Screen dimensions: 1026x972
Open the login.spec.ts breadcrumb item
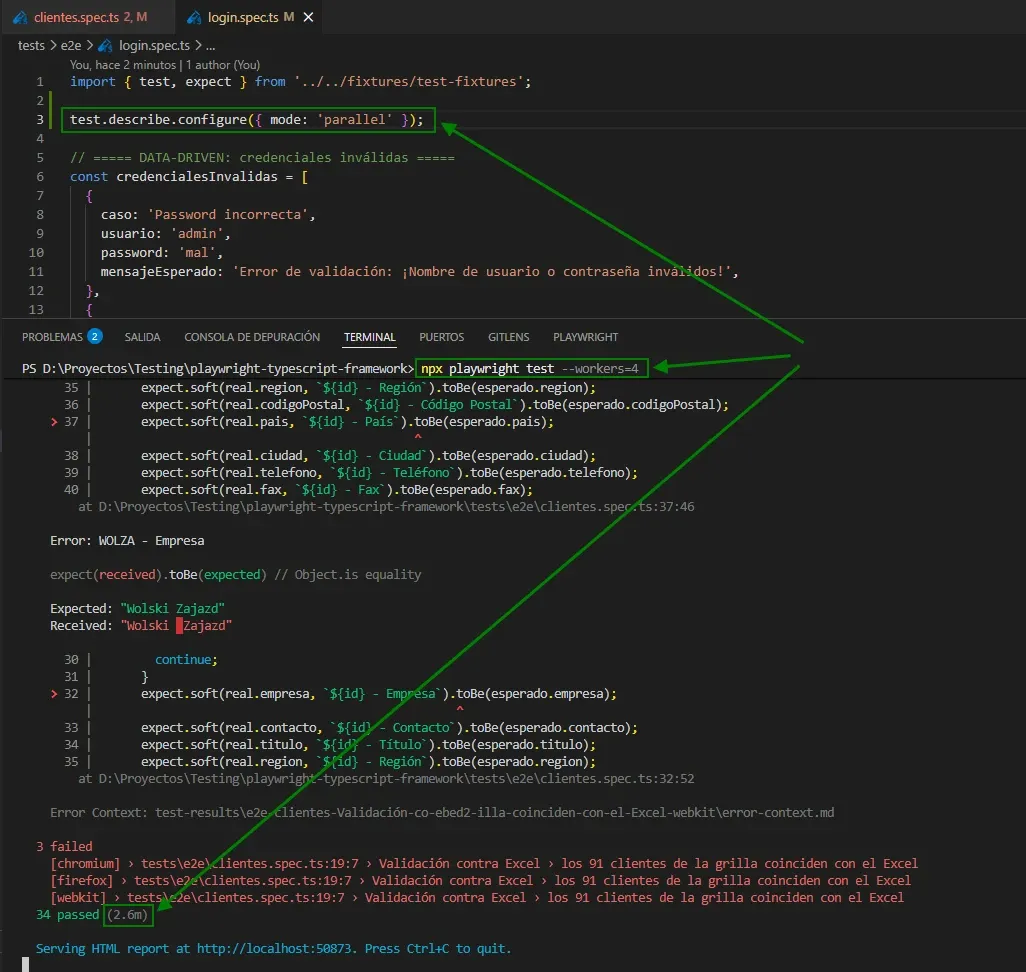[x=154, y=46]
